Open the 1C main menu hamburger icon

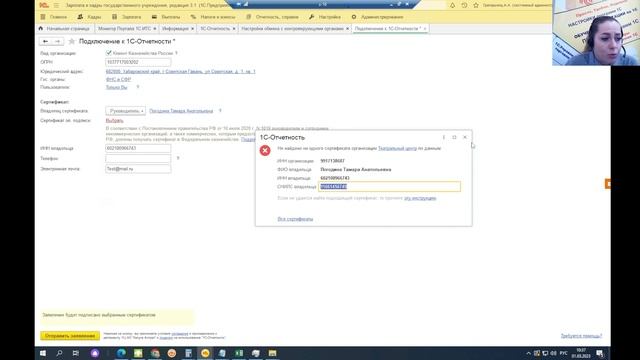(x=56, y=5)
